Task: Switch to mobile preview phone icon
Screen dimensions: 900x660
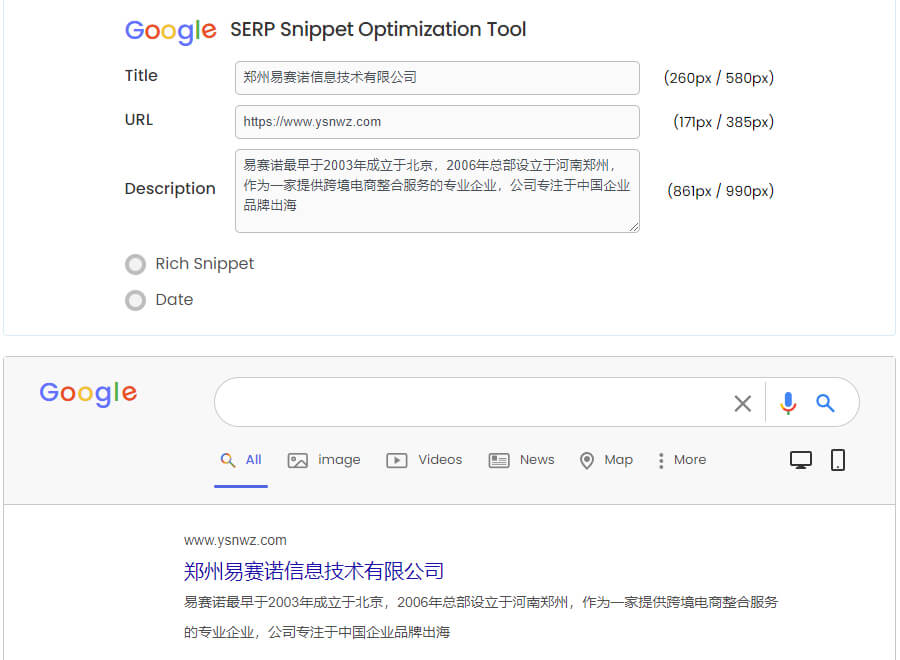Action: point(838,460)
